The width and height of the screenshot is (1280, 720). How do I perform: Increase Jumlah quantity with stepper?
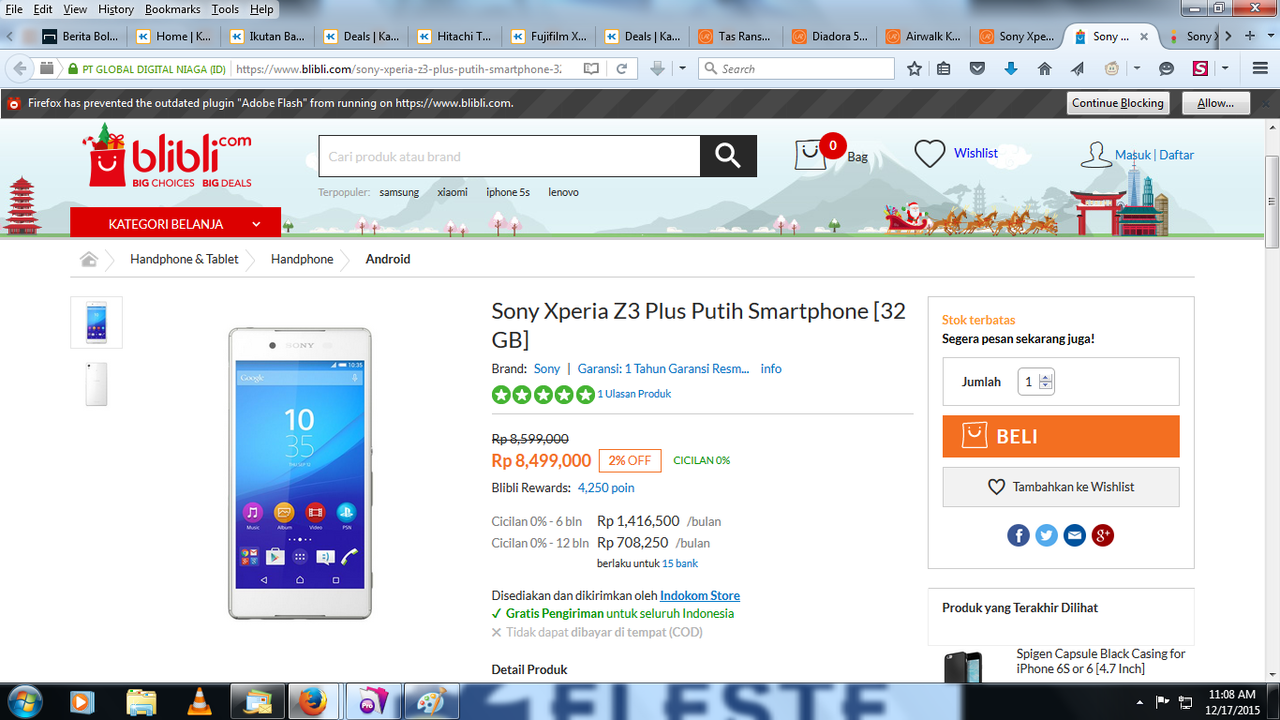point(1046,378)
